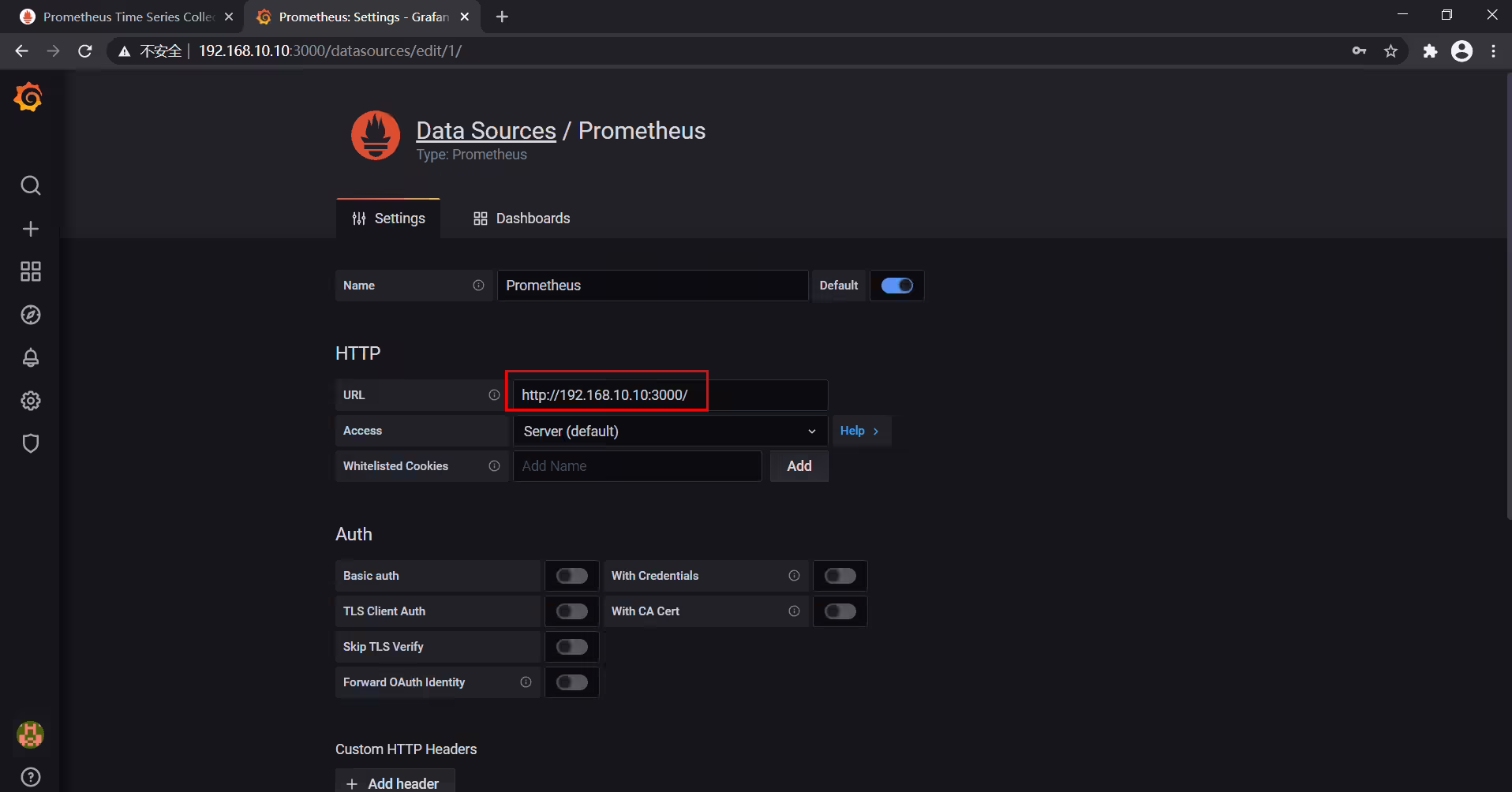Open the Search magnifier in the sidebar

click(31, 185)
